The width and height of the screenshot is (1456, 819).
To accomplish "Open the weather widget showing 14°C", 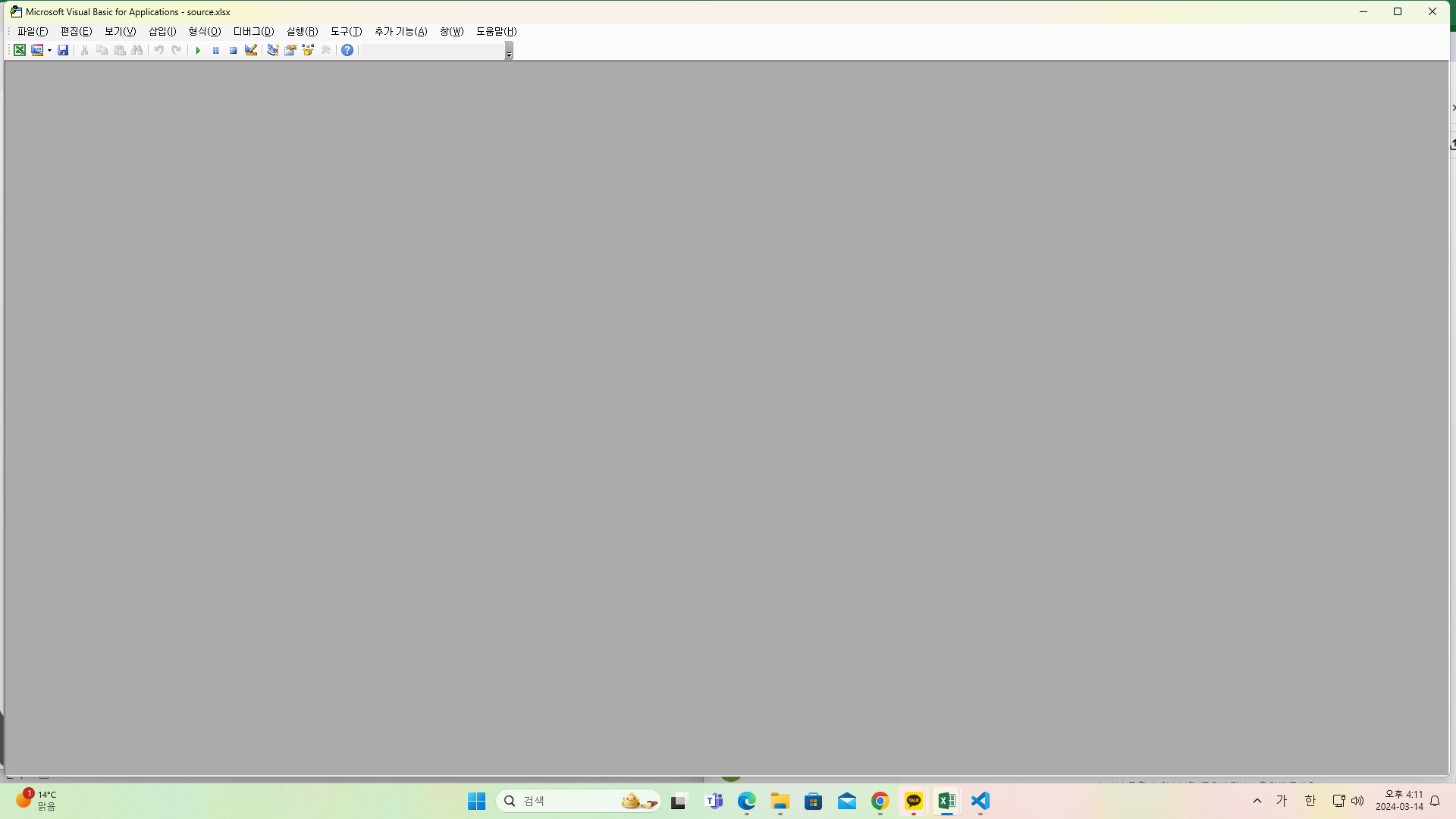I will [x=36, y=800].
